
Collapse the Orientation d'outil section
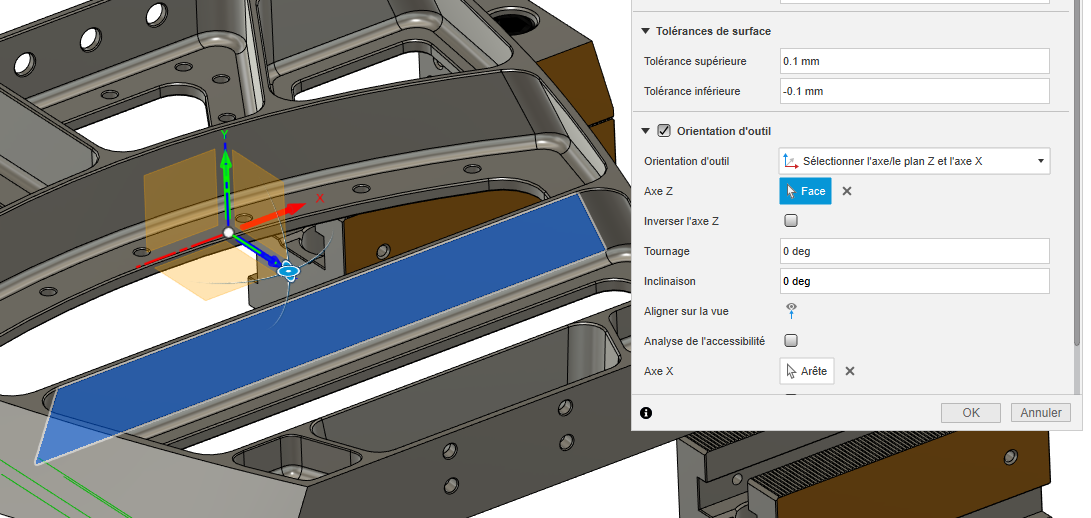646,131
